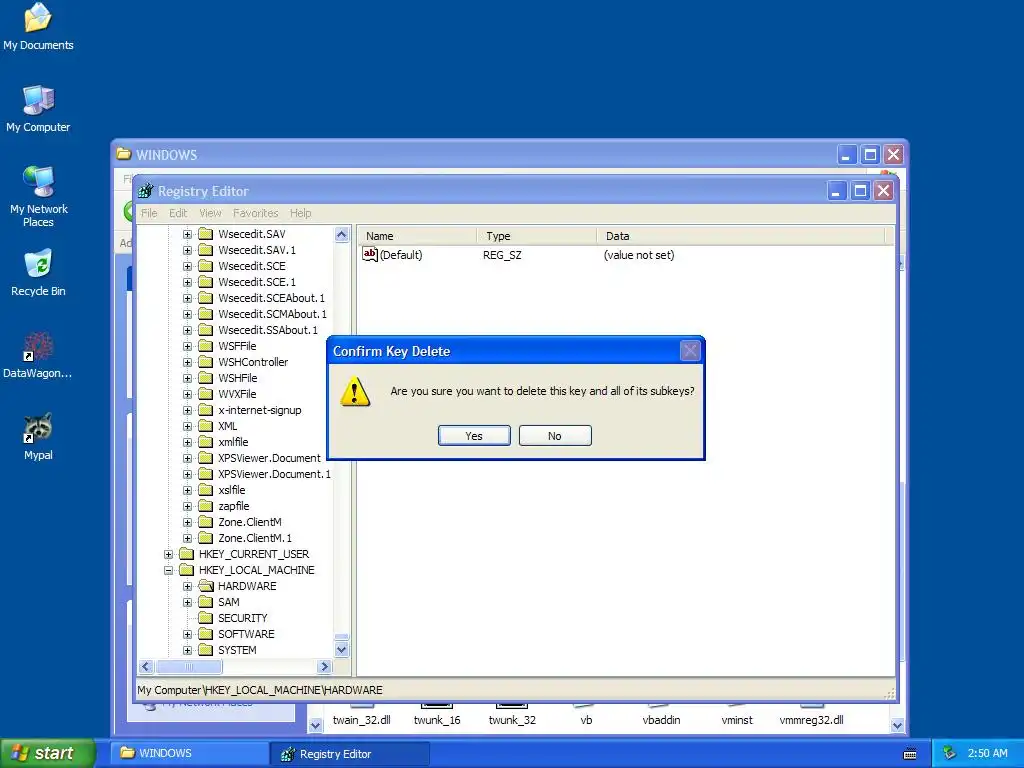Collapse the HKEY_LOCAL_MACHINE hive
The width and height of the screenshot is (1024, 768).
(168, 570)
